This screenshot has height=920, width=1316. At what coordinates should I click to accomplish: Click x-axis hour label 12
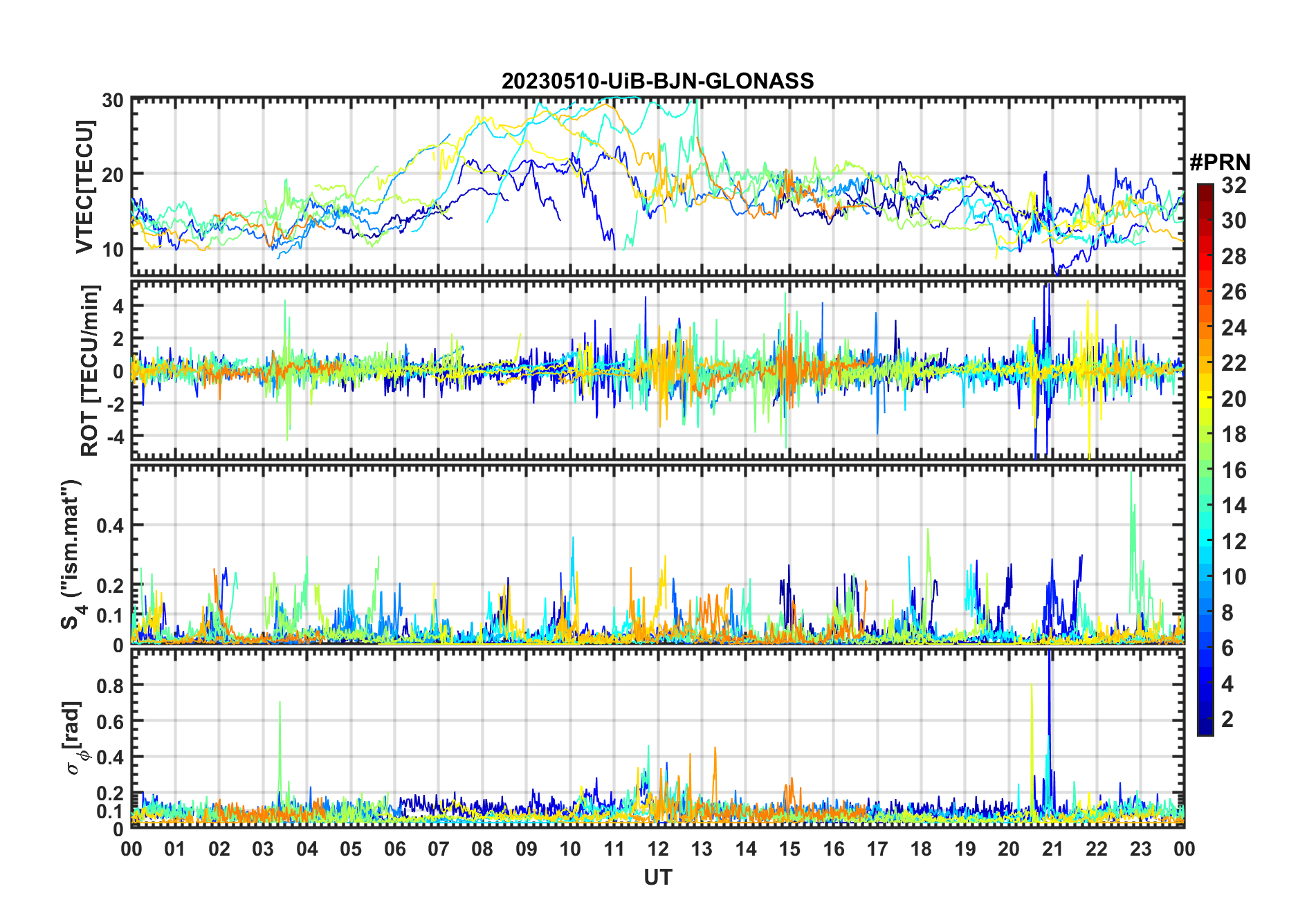click(x=658, y=849)
